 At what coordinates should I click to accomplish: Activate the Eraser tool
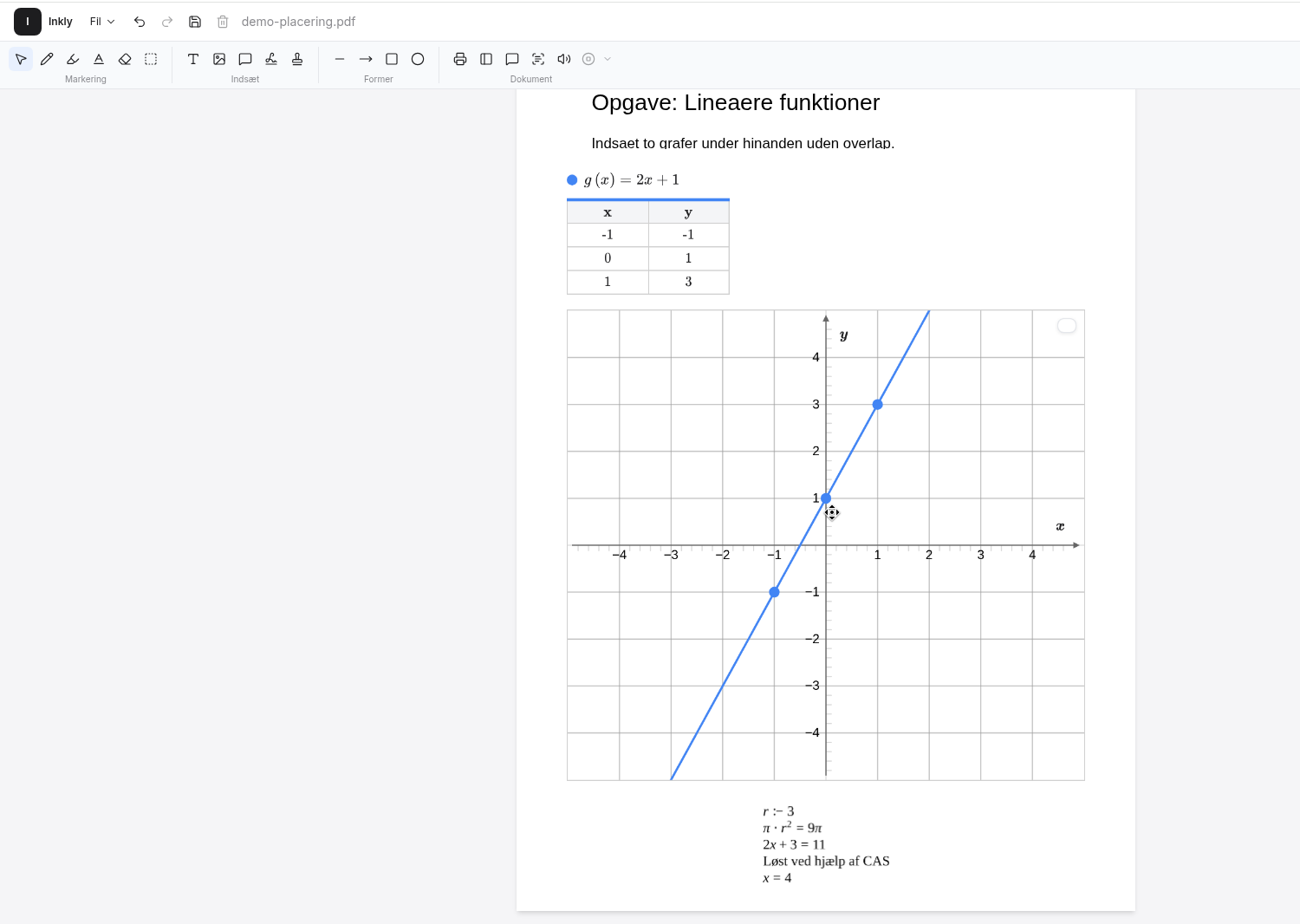[x=125, y=59]
